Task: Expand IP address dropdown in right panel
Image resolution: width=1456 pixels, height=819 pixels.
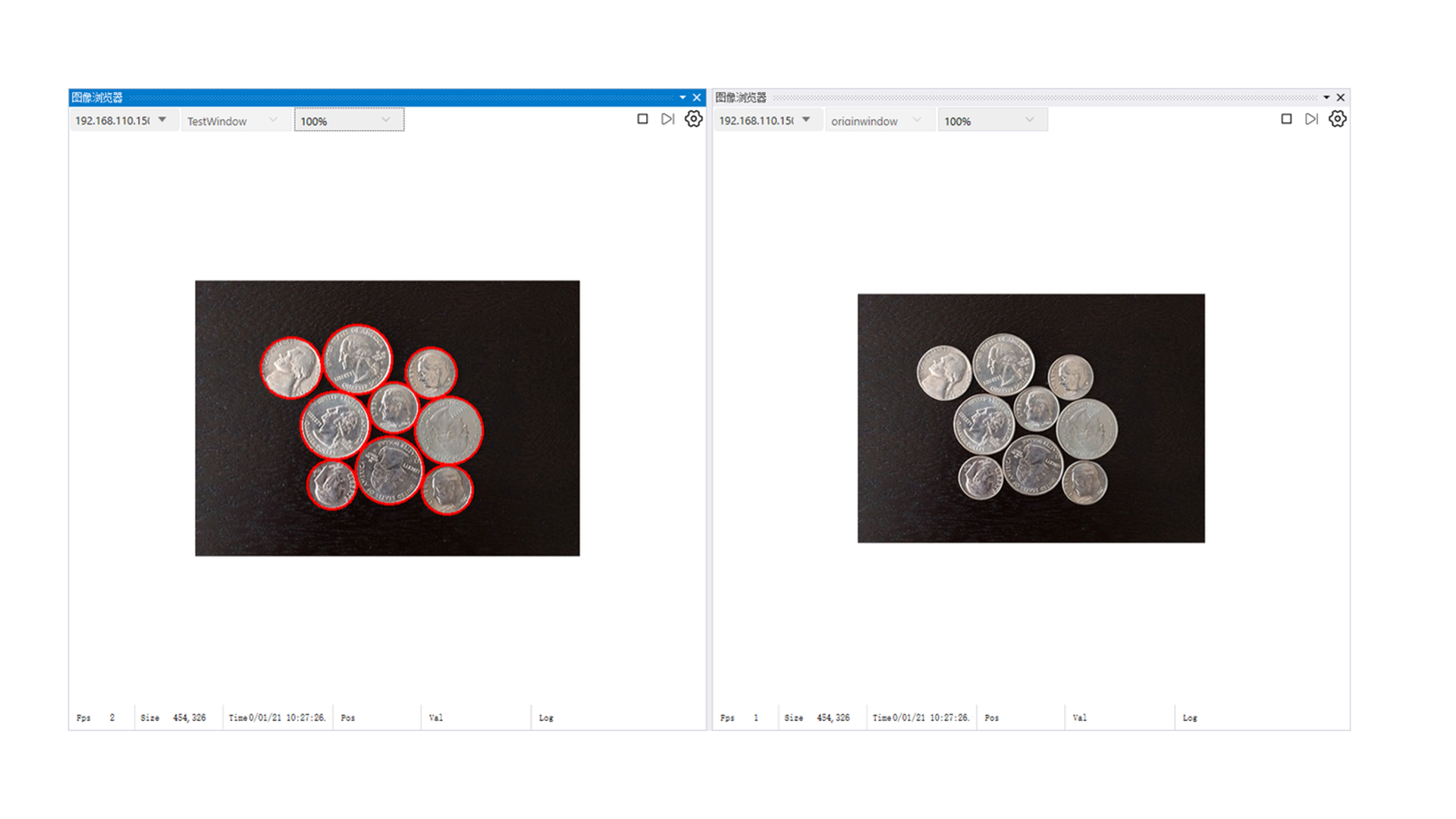Action: point(806,120)
